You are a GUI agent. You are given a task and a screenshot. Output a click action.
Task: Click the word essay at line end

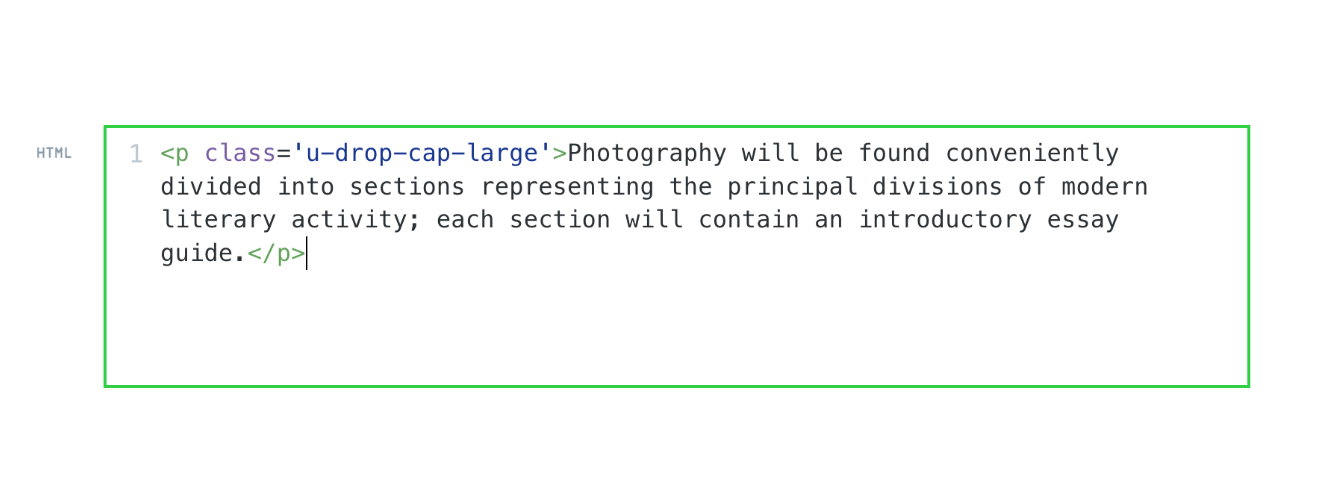click(1083, 220)
